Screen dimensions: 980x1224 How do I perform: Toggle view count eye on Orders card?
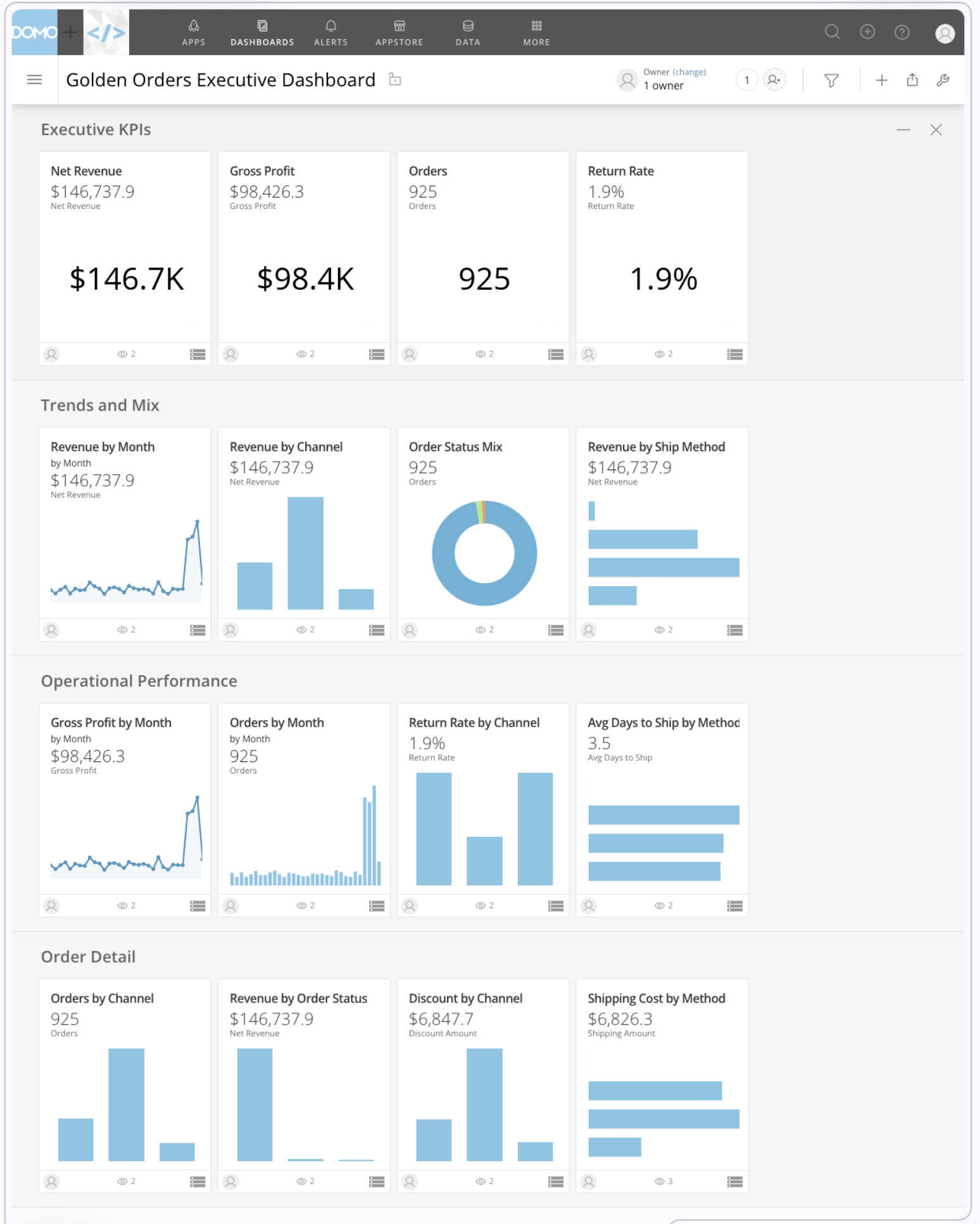point(480,354)
